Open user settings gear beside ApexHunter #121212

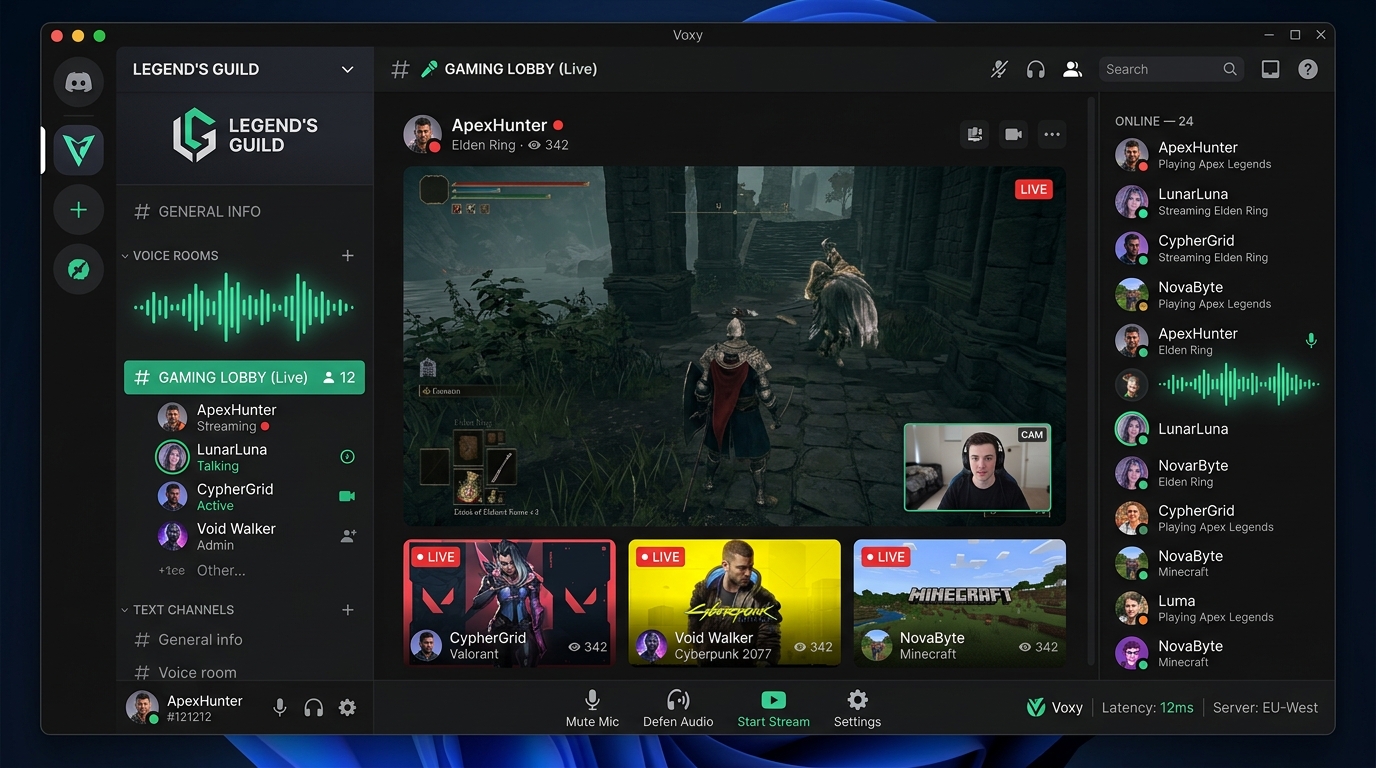(x=347, y=708)
